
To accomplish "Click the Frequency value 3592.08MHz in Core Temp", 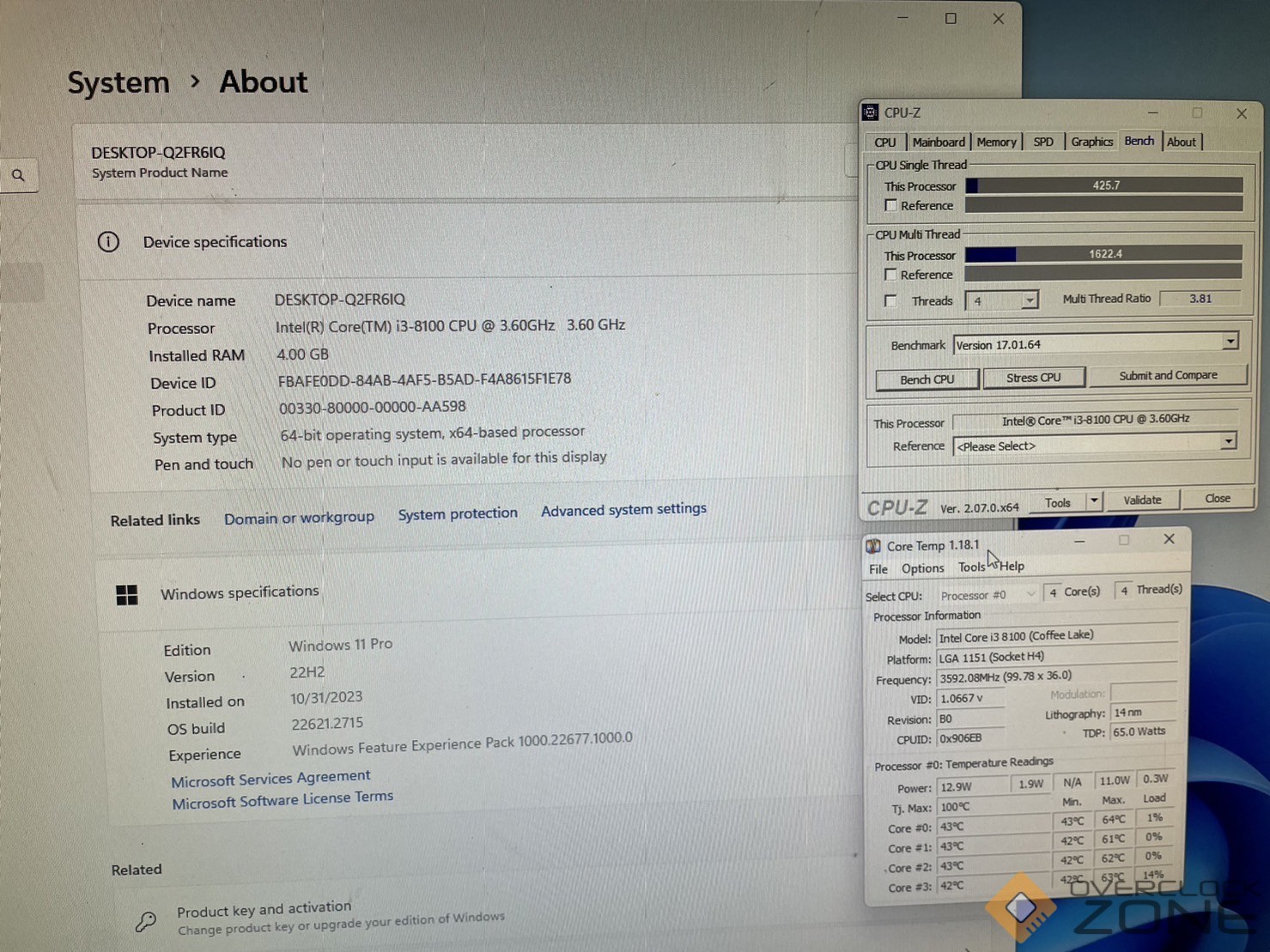I will coord(1056,676).
